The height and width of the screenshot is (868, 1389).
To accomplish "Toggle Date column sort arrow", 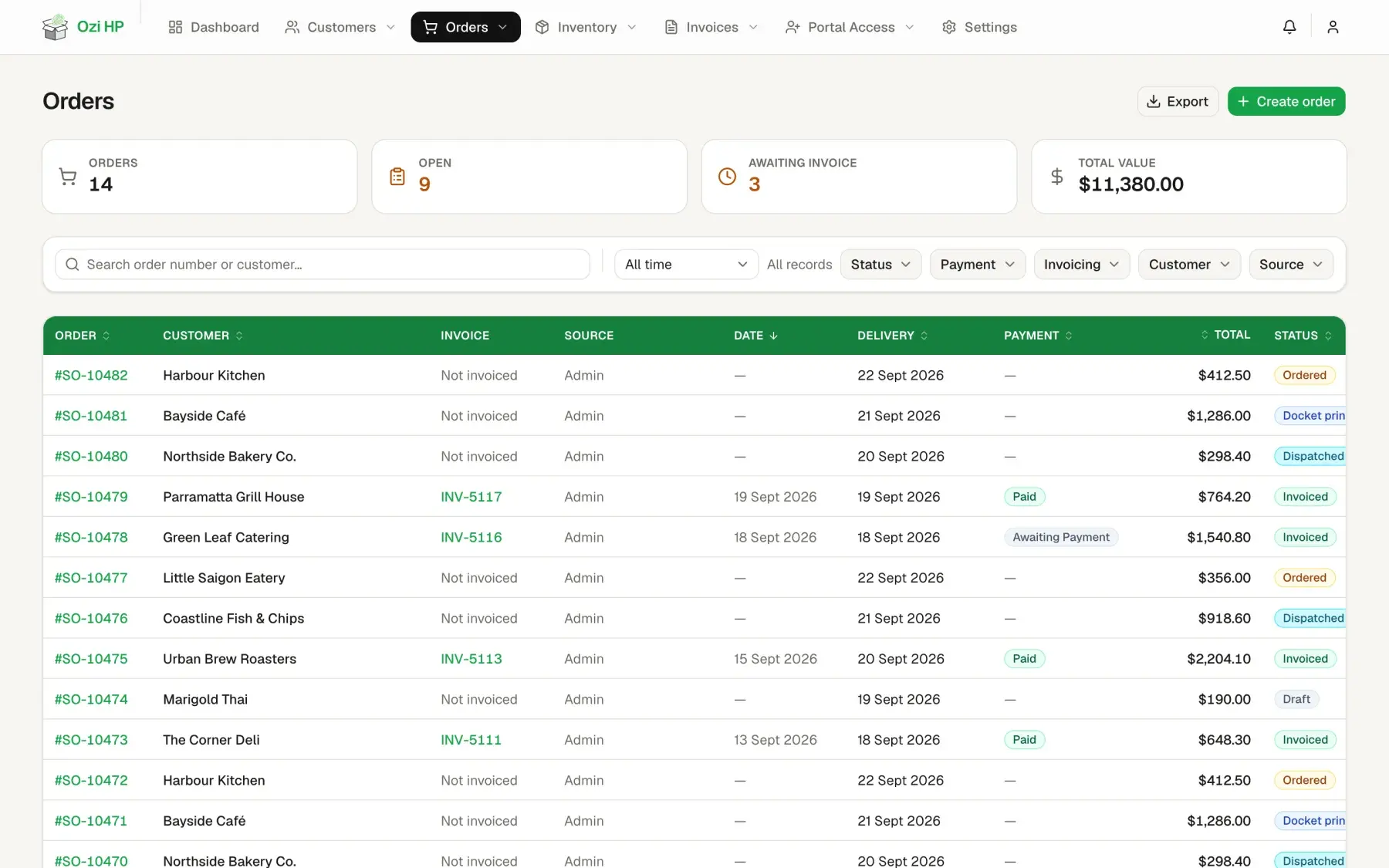I will pyautogui.click(x=774, y=336).
